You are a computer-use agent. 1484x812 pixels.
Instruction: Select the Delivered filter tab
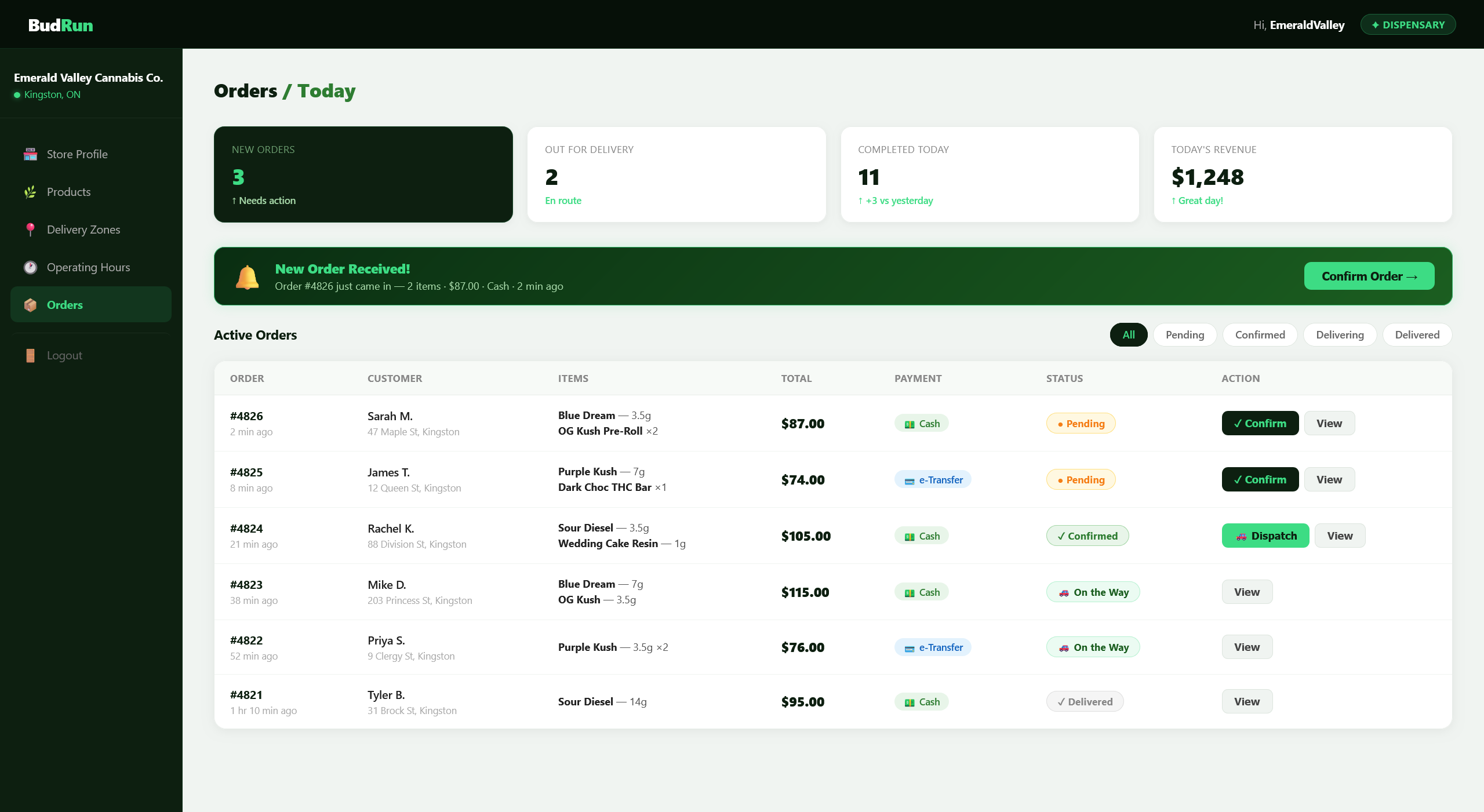point(1417,334)
